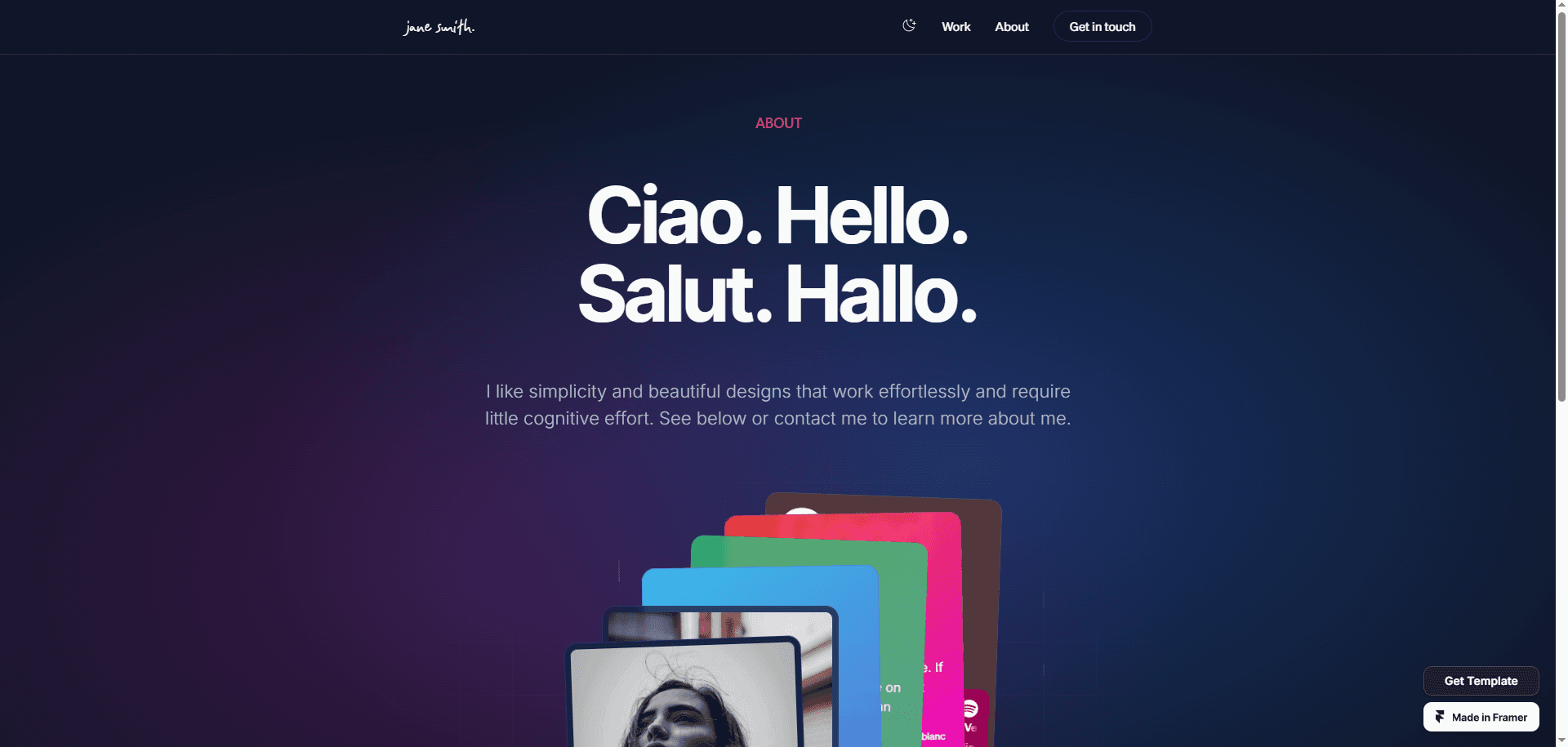Viewport: 1568px width, 747px height.
Task: Open the Made in Framer badge
Action: [x=1481, y=717]
